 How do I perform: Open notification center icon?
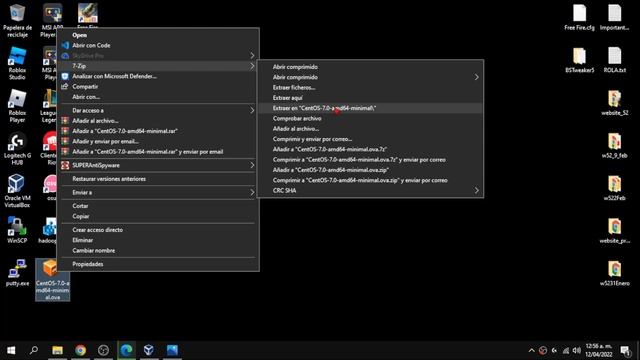pyautogui.click(x=625, y=351)
